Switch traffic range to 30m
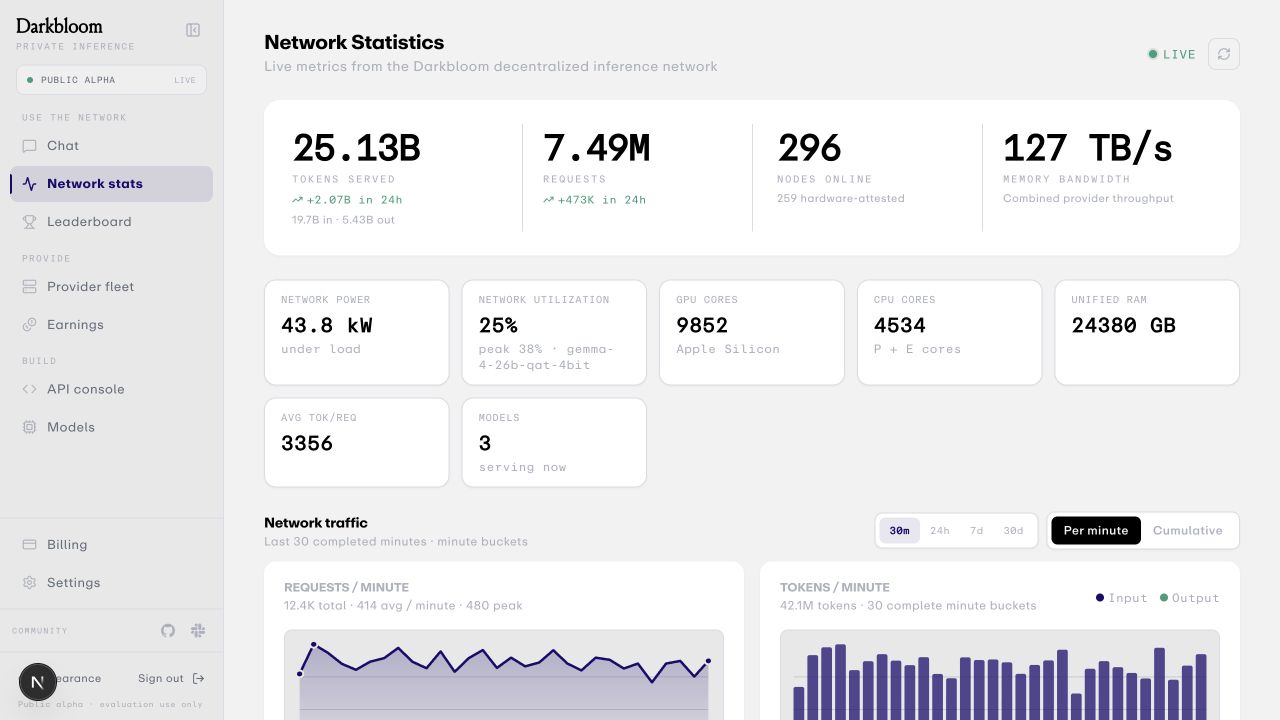Image resolution: width=1280 pixels, height=720 pixels. [900, 531]
